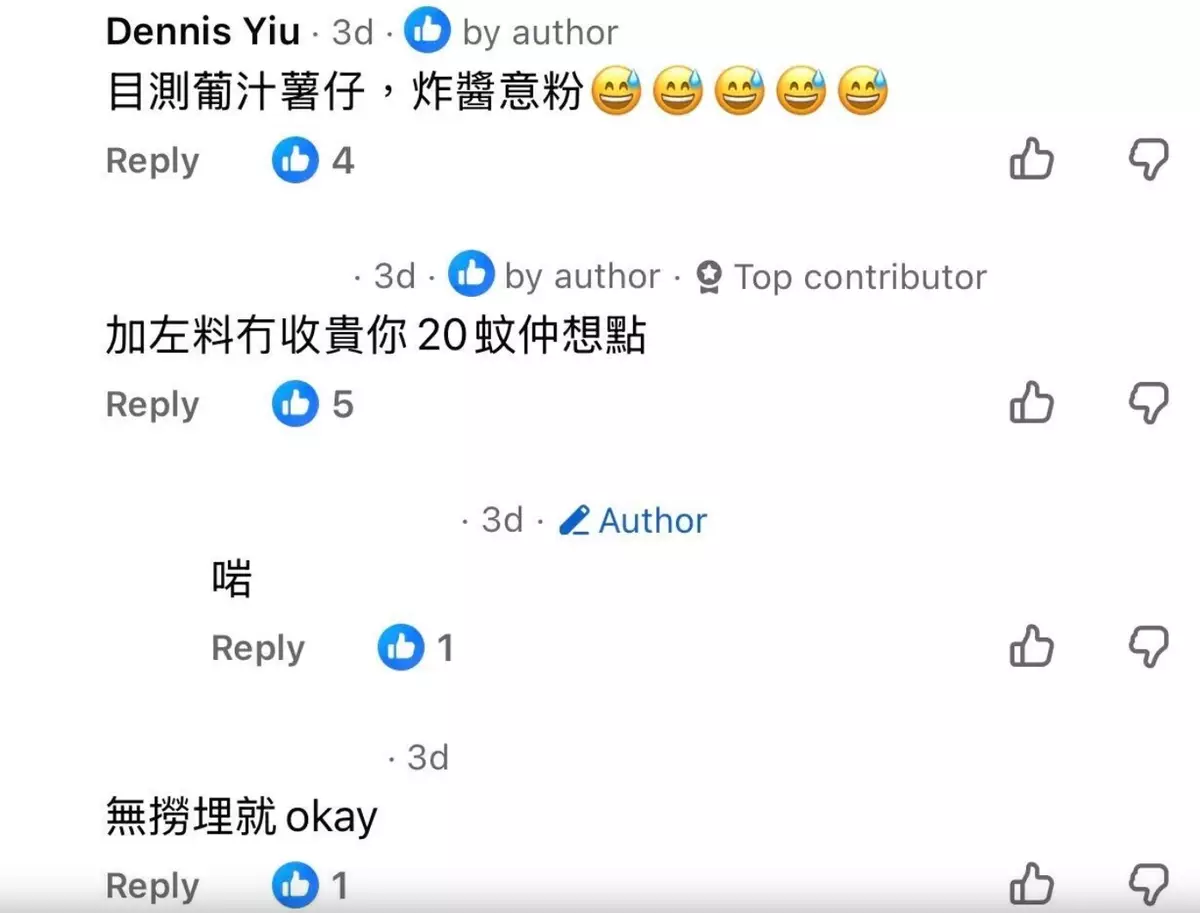Reply to Dennis Yiu's comment
Image resolution: width=1200 pixels, height=913 pixels.
pos(152,161)
